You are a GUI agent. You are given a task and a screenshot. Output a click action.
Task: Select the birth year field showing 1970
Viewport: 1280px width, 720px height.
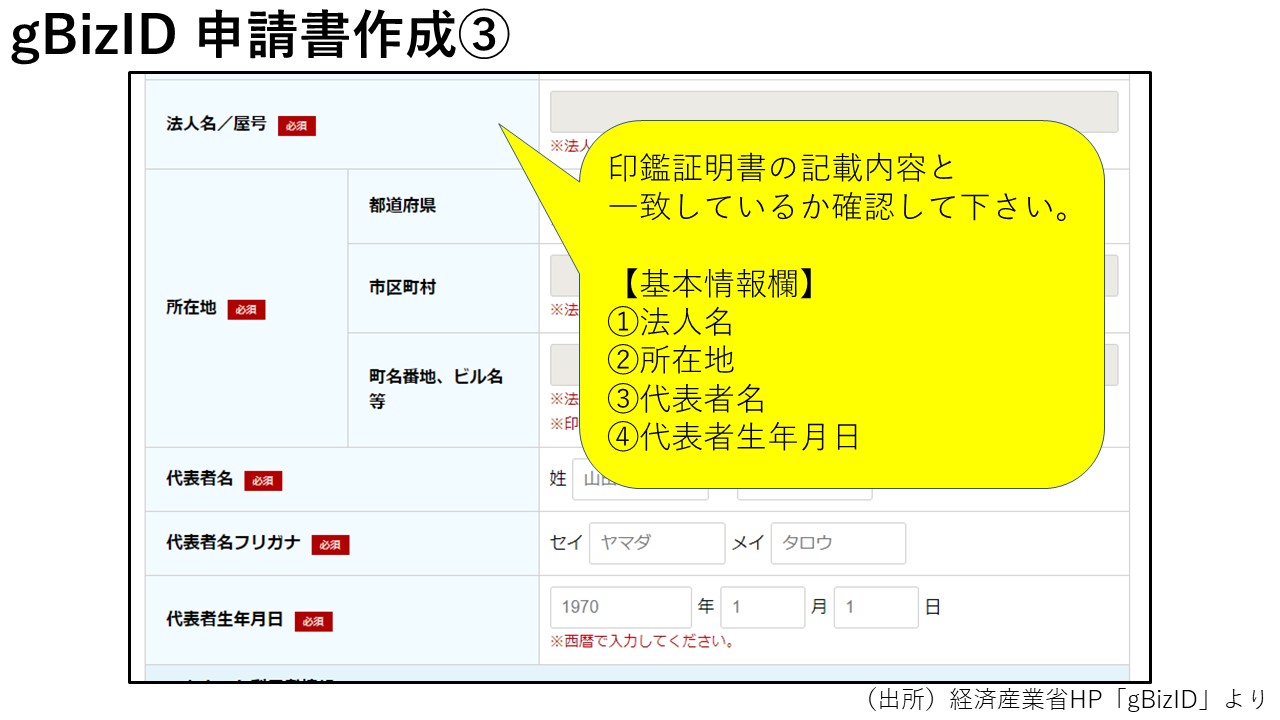(620, 607)
